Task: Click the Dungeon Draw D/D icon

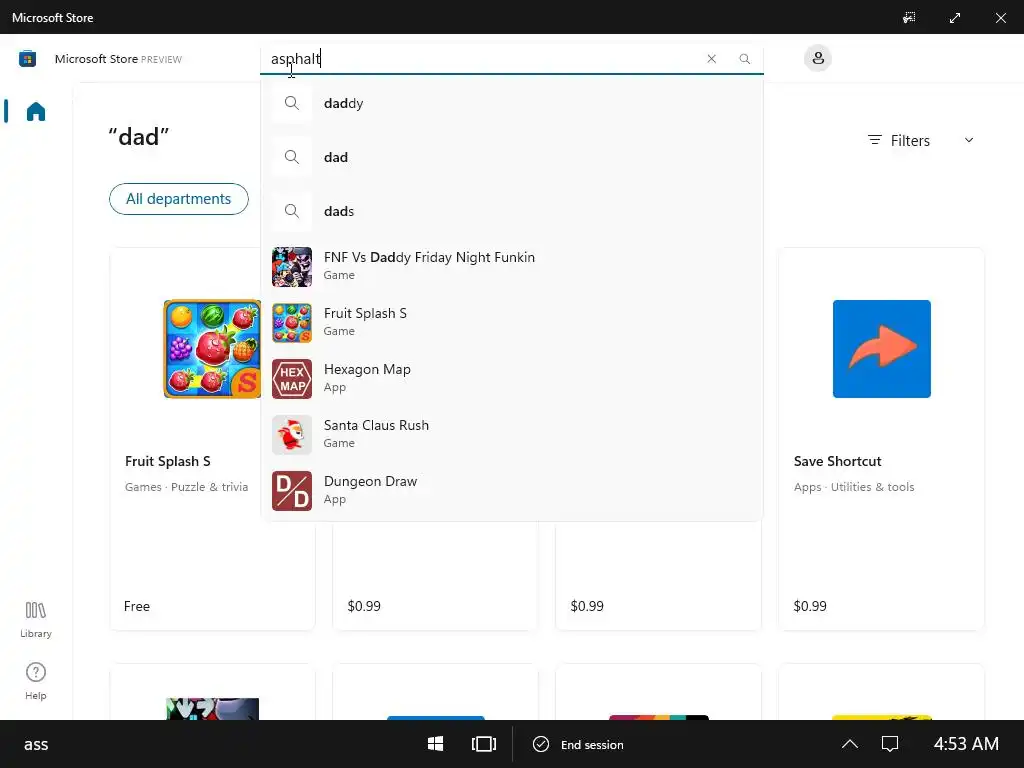Action: [292, 491]
